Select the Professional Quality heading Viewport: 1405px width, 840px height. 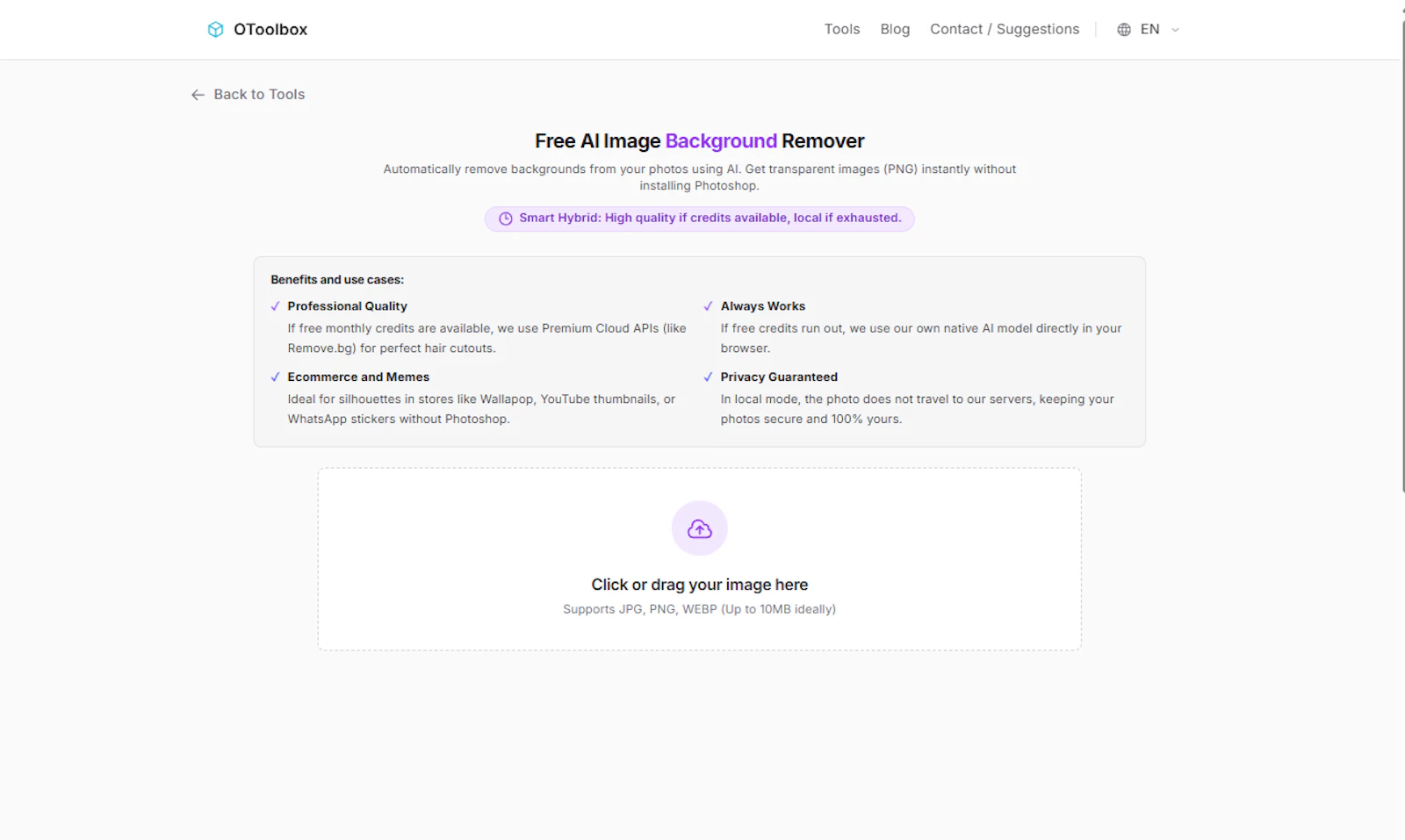(347, 306)
